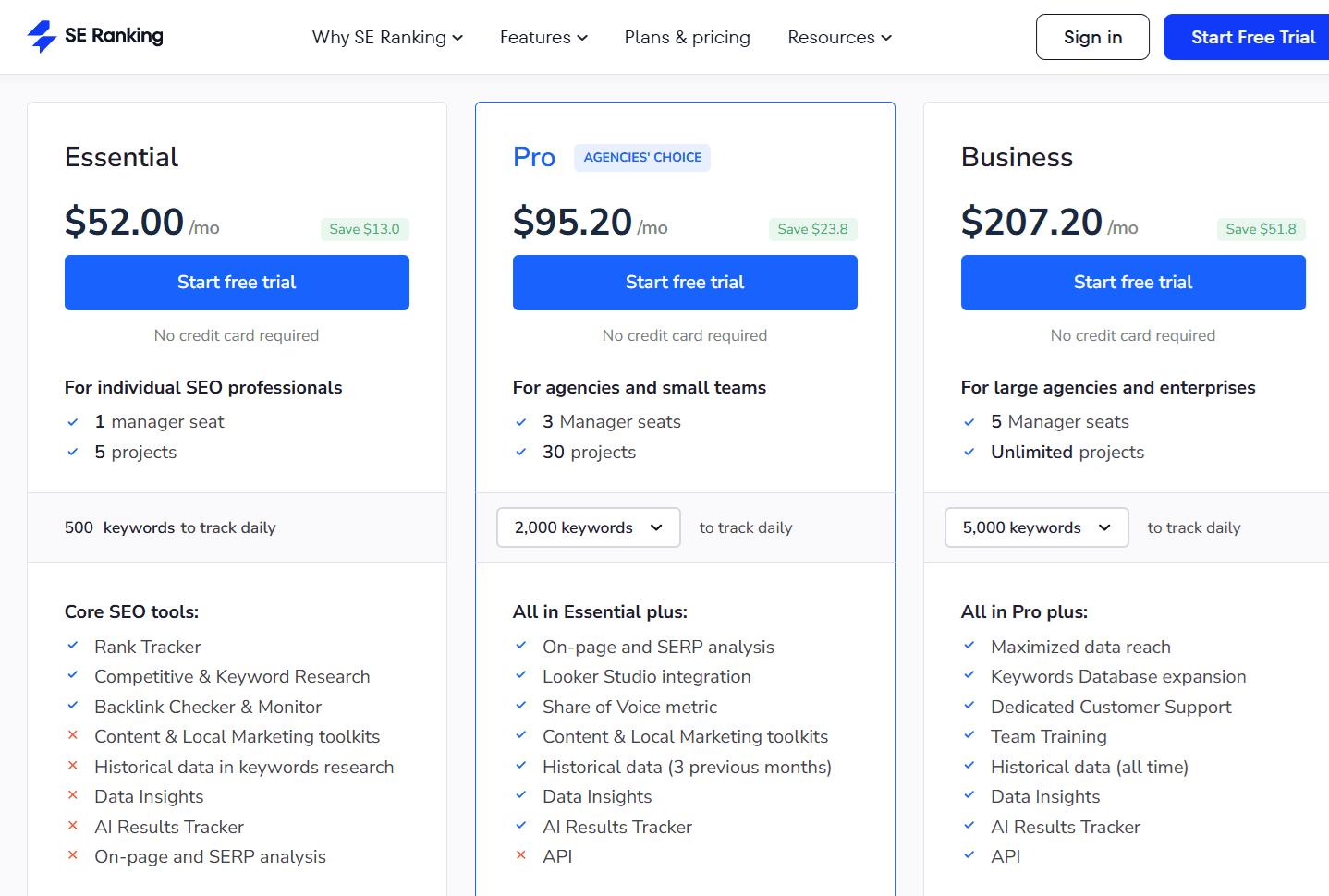Click the Essential plan title
The height and width of the screenshot is (896, 1329).
[x=121, y=157]
